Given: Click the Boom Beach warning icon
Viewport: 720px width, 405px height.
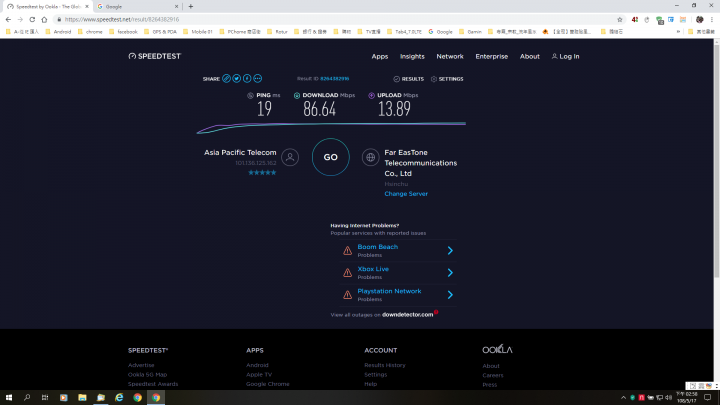Looking at the screenshot, I should [x=348, y=251].
